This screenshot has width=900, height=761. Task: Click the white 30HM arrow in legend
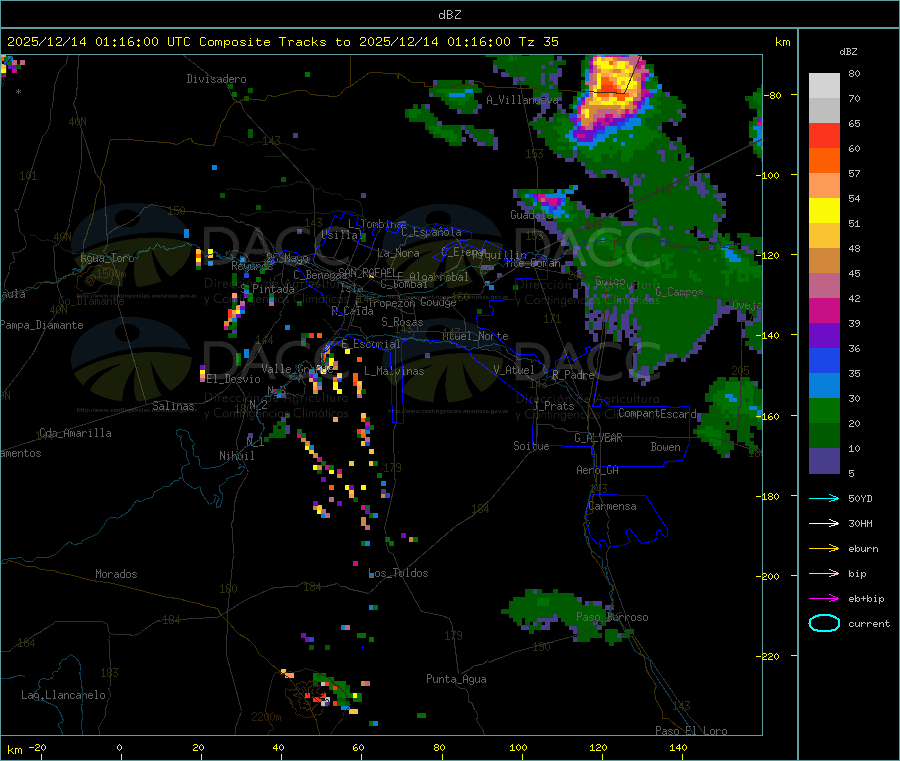point(824,523)
